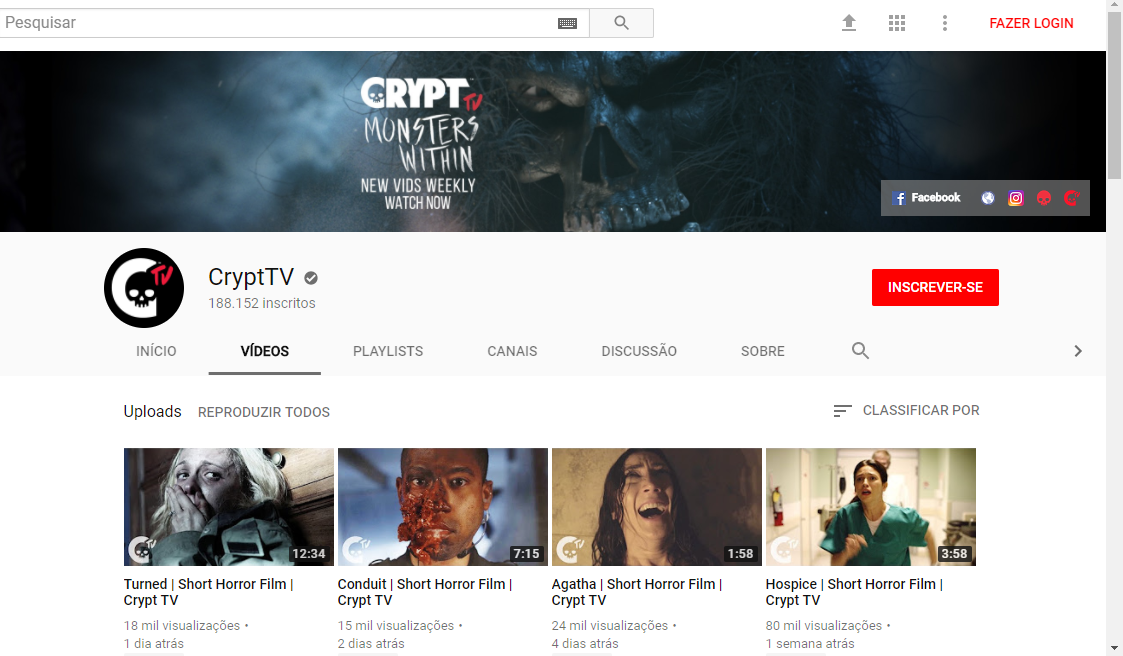Click the virtual keyboard icon in search box
This screenshot has height=656, width=1123.
(x=567, y=24)
